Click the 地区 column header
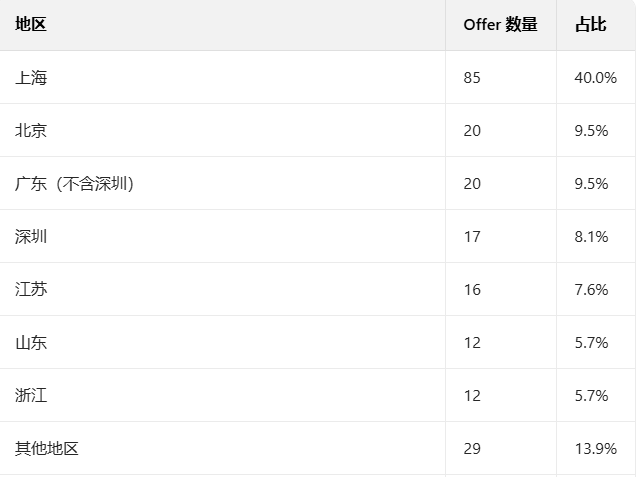The image size is (636, 477). [31, 25]
